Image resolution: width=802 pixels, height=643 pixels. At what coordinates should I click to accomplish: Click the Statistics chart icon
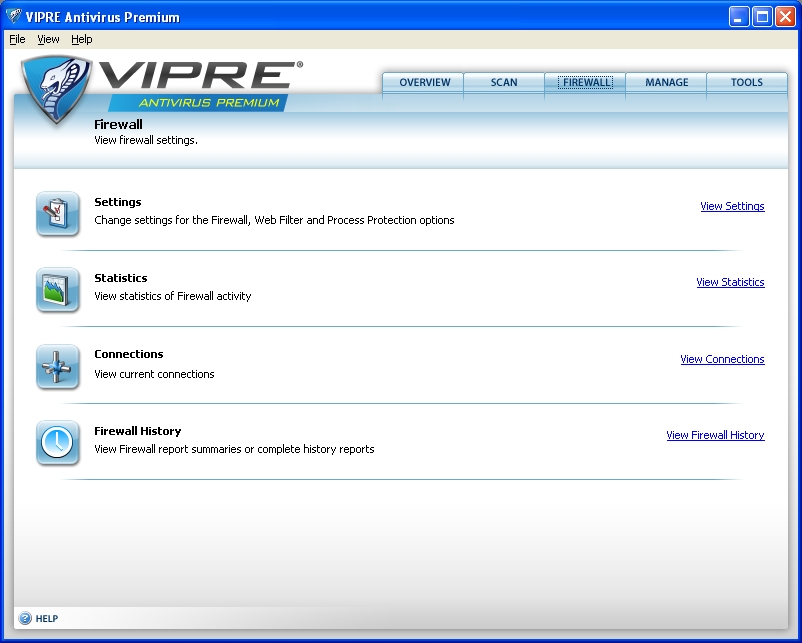58,290
